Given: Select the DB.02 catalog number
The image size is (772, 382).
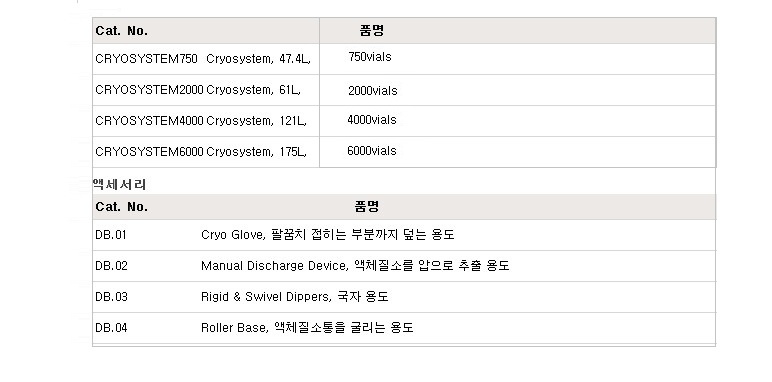Looking at the screenshot, I should (111, 266).
